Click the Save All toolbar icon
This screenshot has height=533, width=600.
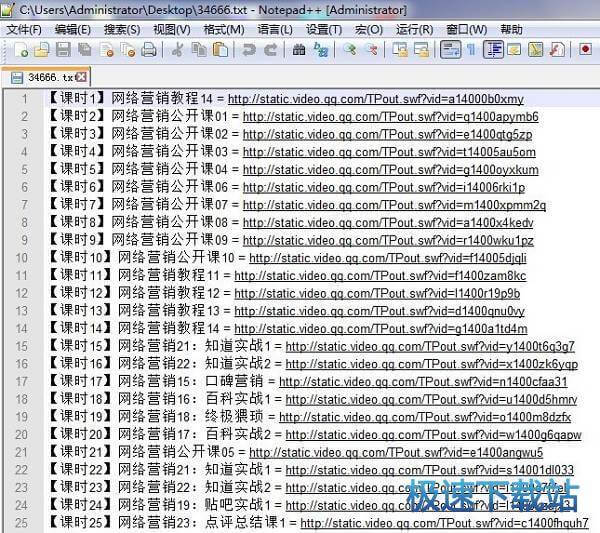85,50
